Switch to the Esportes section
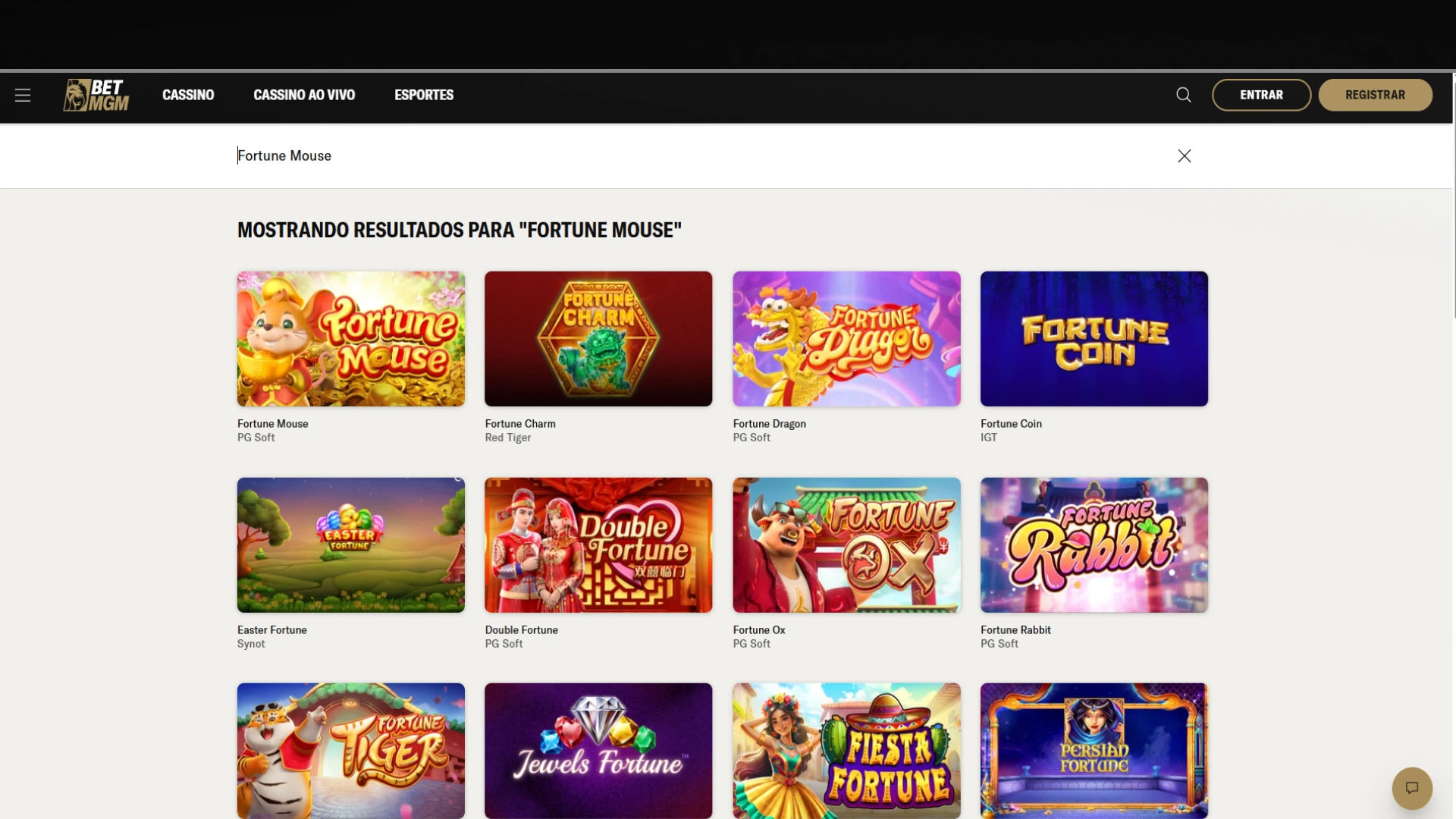1456x819 pixels. pyautogui.click(x=424, y=95)
